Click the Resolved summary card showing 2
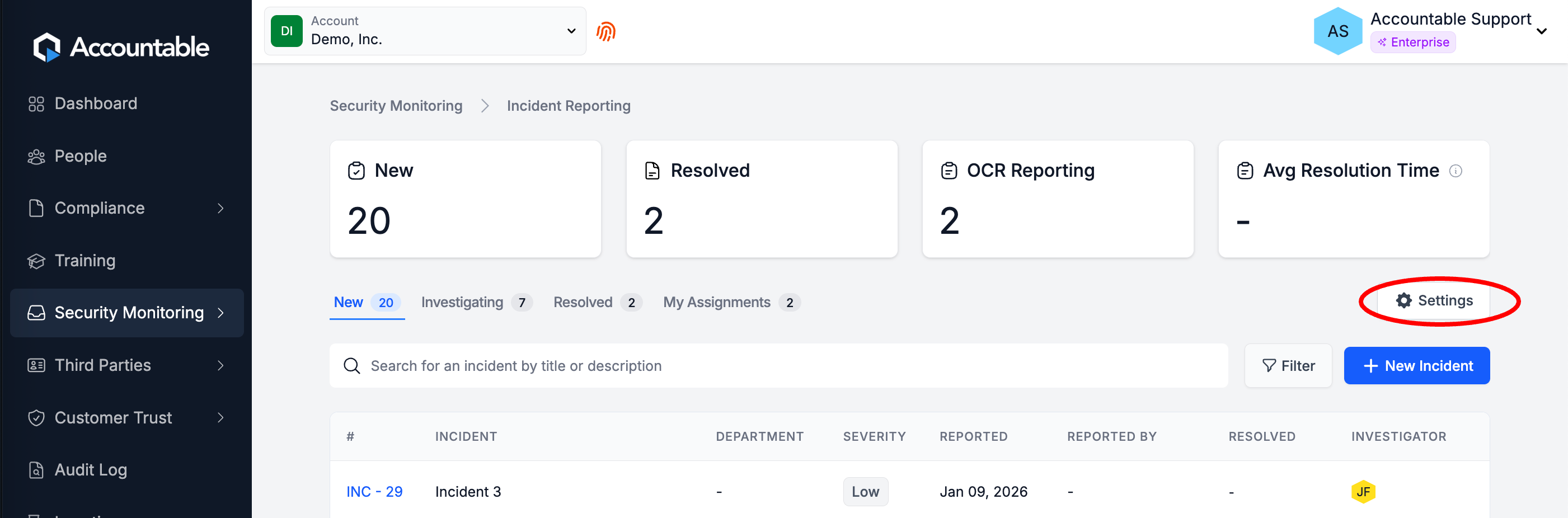 pyautogui.click(x=762, y=199)
